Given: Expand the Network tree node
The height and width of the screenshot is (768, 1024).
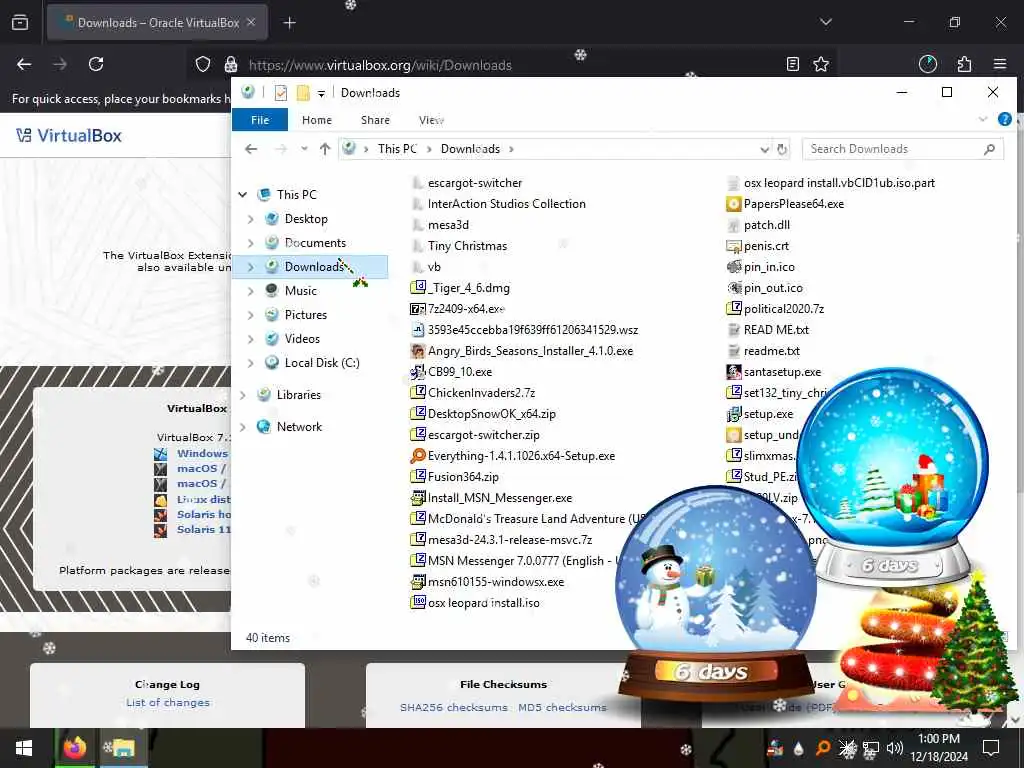Looking at the screenshot, I should pyautogui.click(x=243, y=426).
